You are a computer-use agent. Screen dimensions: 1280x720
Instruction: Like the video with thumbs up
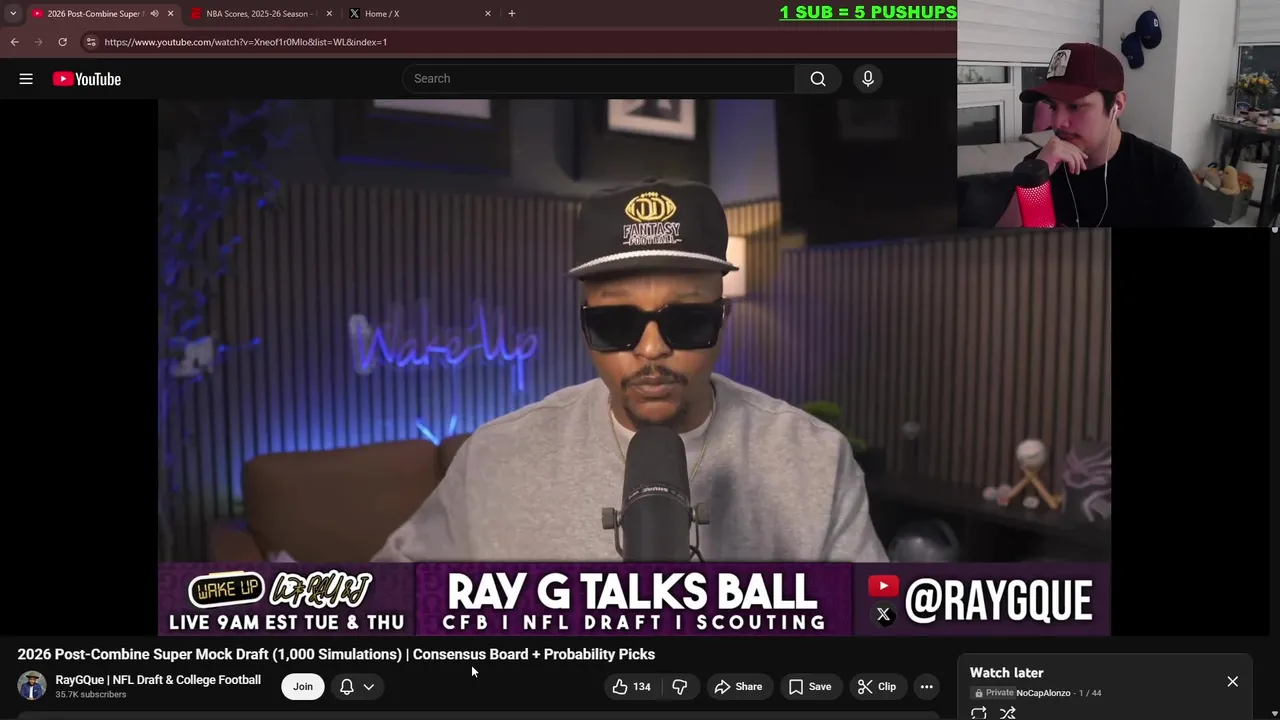coord(631,687)
